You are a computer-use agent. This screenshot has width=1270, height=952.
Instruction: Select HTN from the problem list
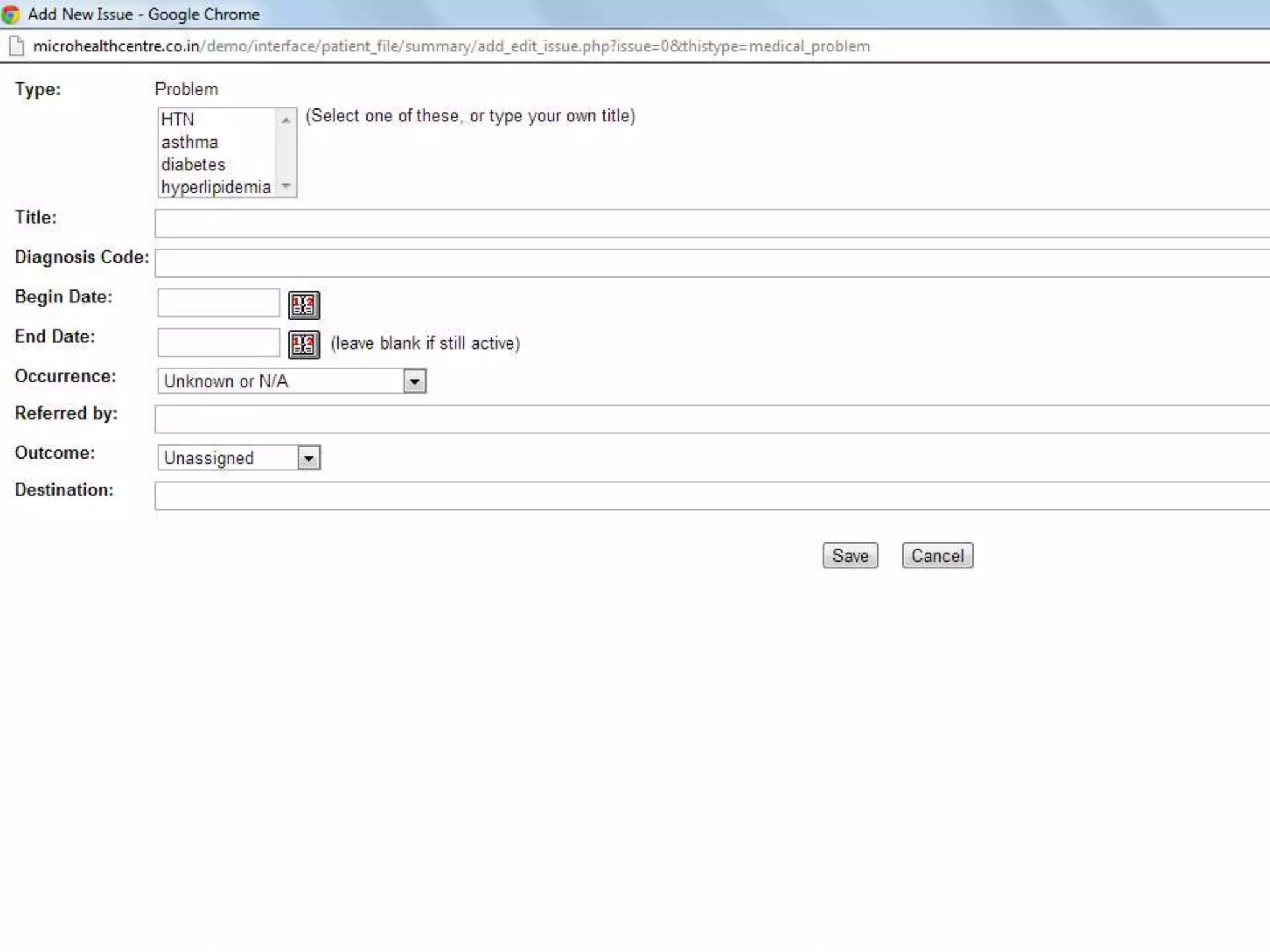178,119
